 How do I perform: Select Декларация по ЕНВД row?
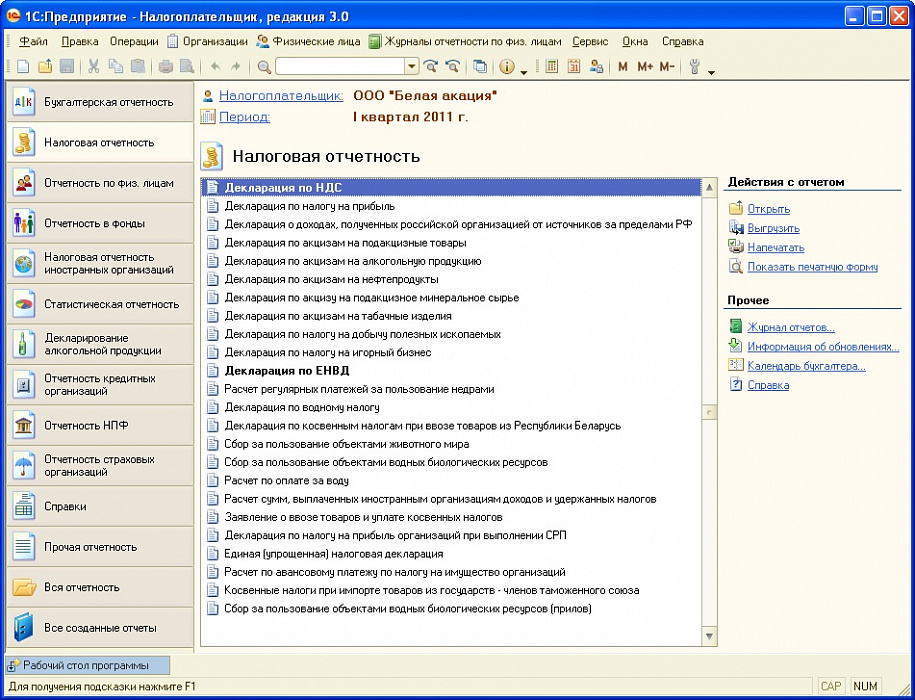click(450, 371)
